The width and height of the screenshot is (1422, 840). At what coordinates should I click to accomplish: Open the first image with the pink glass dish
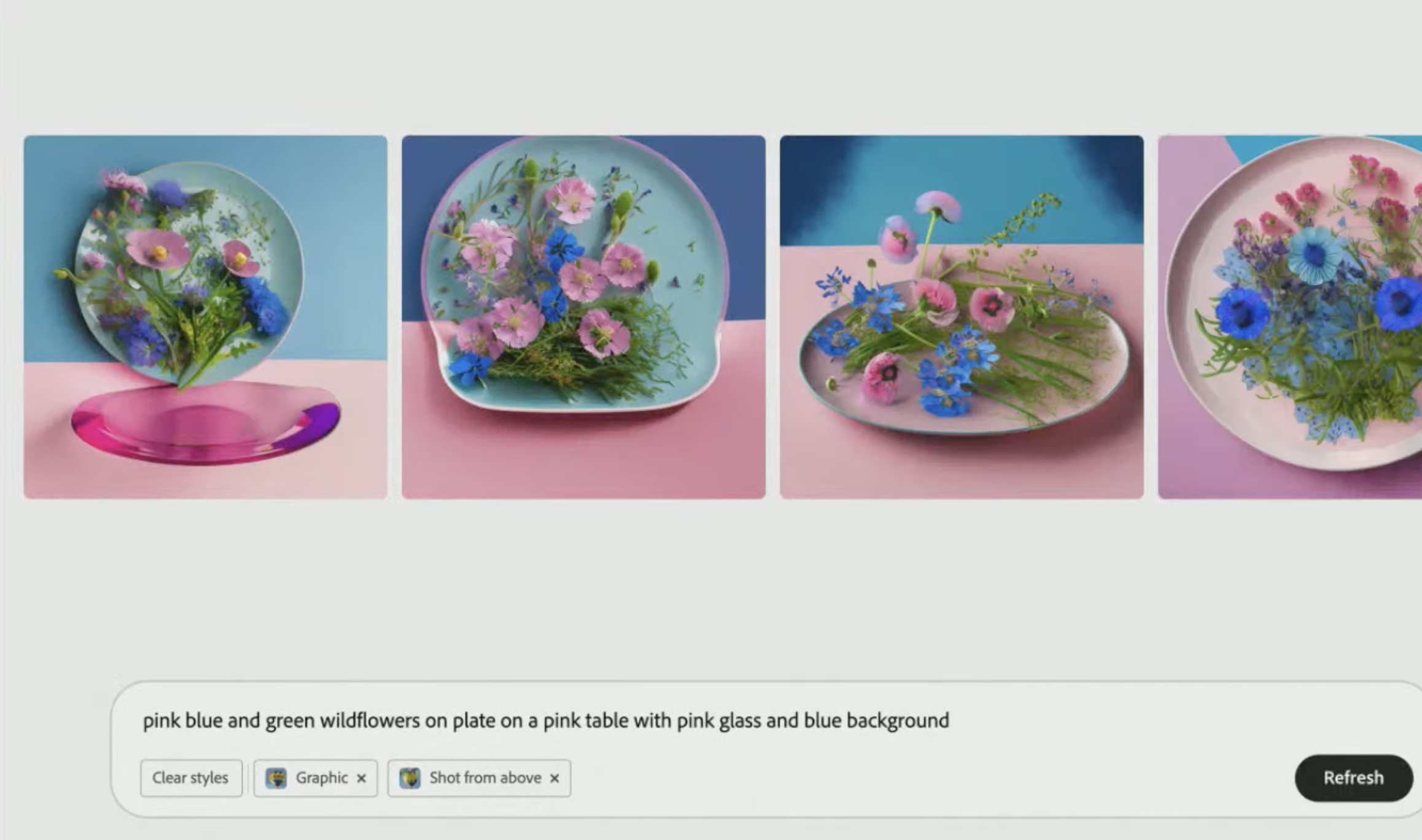pos(205,317)
